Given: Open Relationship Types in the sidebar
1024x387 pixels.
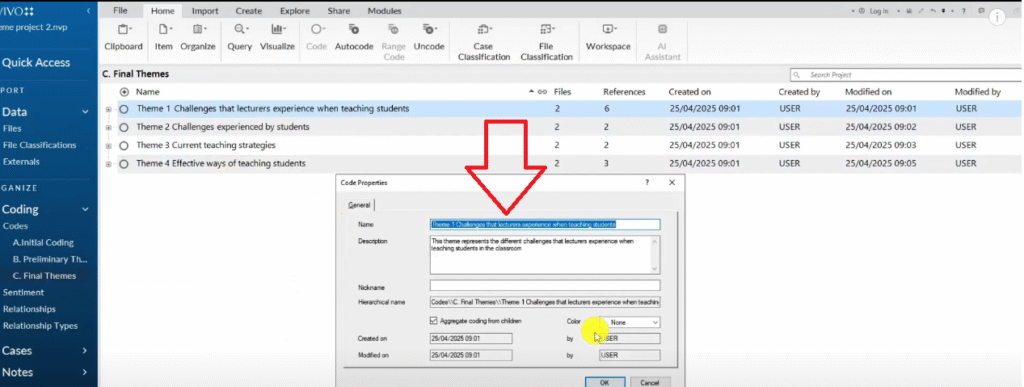Looking at the screenshot, I should point(40,326).
